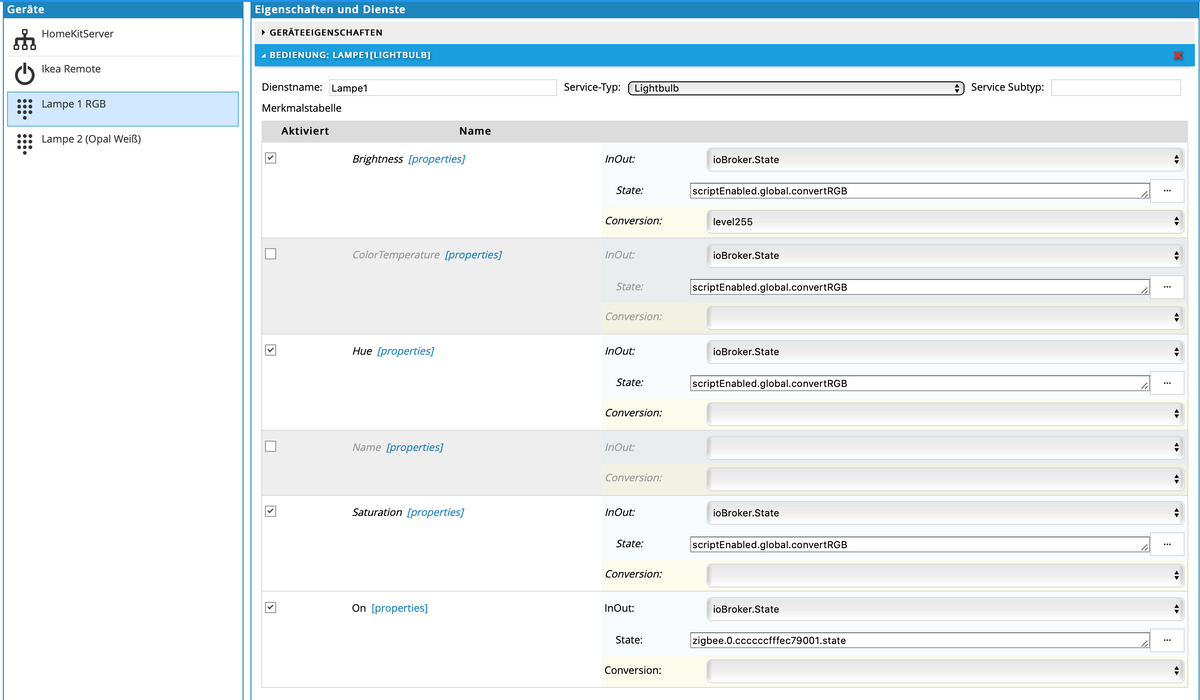Click the Ikea Remote power icon
Screen dimensions: 1200x700
(25, 74)
